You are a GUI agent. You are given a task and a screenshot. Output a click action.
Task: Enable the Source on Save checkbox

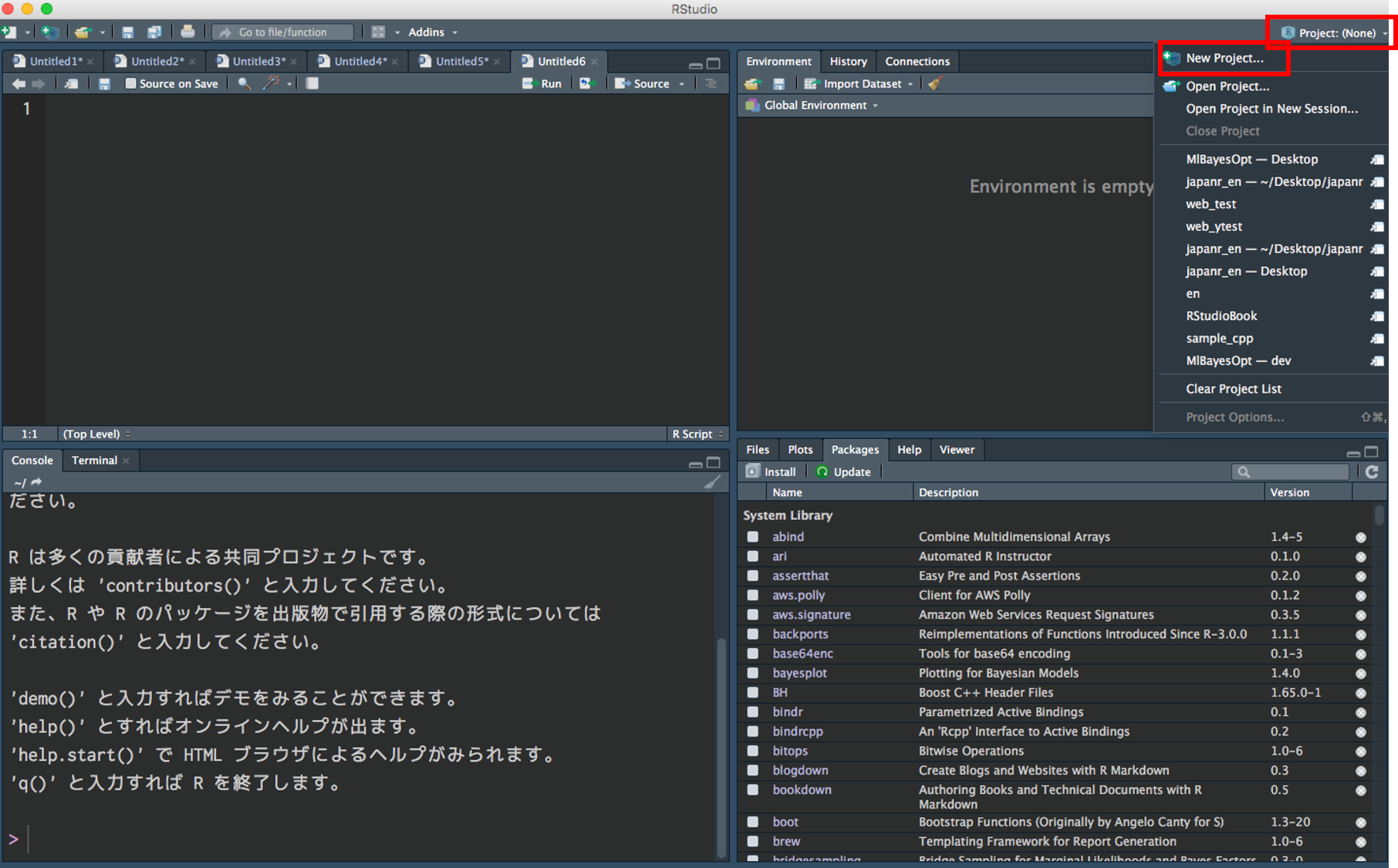click(x=130, y=83)
